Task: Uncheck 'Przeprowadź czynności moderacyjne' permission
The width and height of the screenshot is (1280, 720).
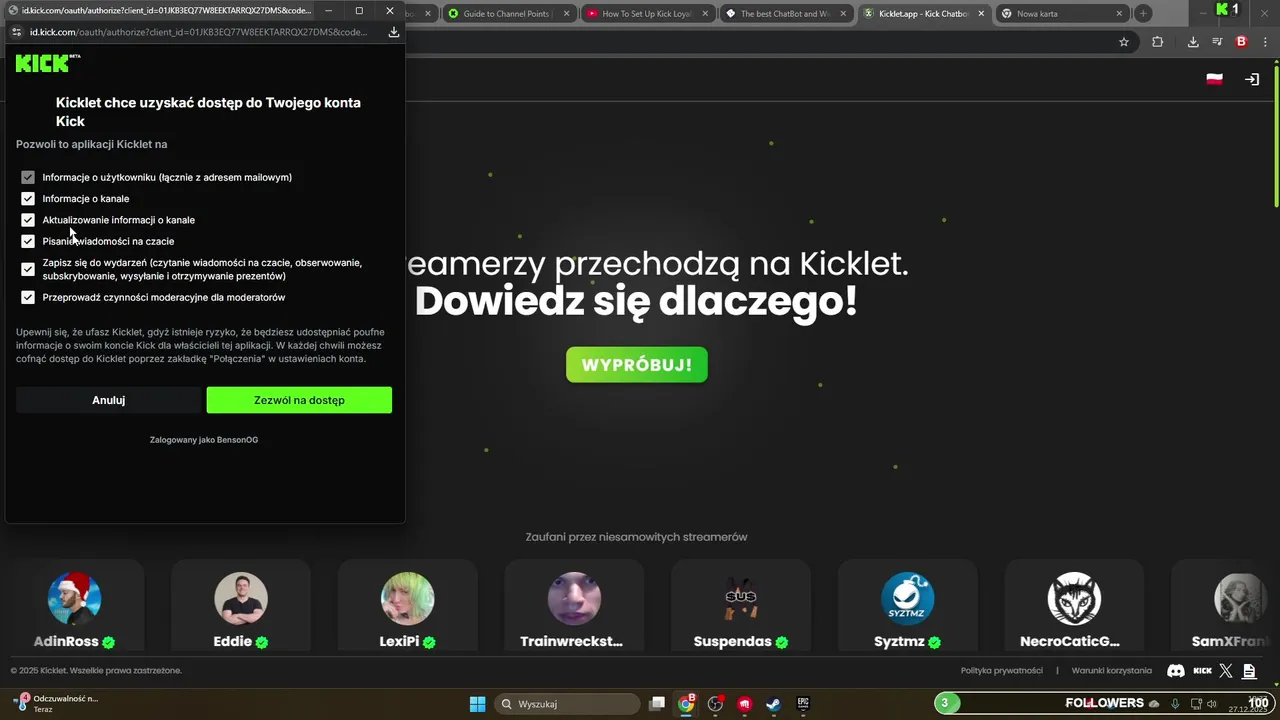Action: click(x=28, y=297)
